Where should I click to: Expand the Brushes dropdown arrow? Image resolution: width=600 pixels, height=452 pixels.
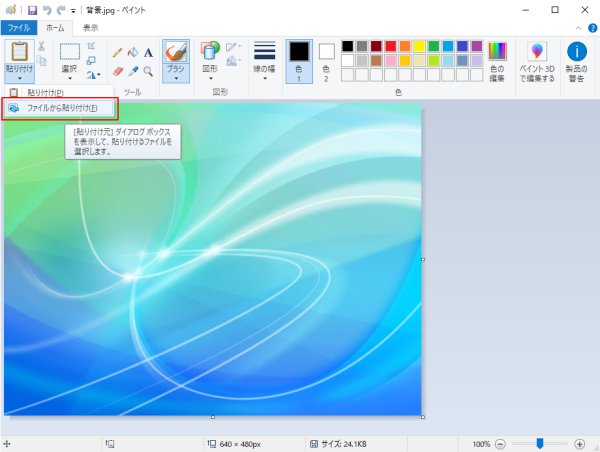coord(176,78)
